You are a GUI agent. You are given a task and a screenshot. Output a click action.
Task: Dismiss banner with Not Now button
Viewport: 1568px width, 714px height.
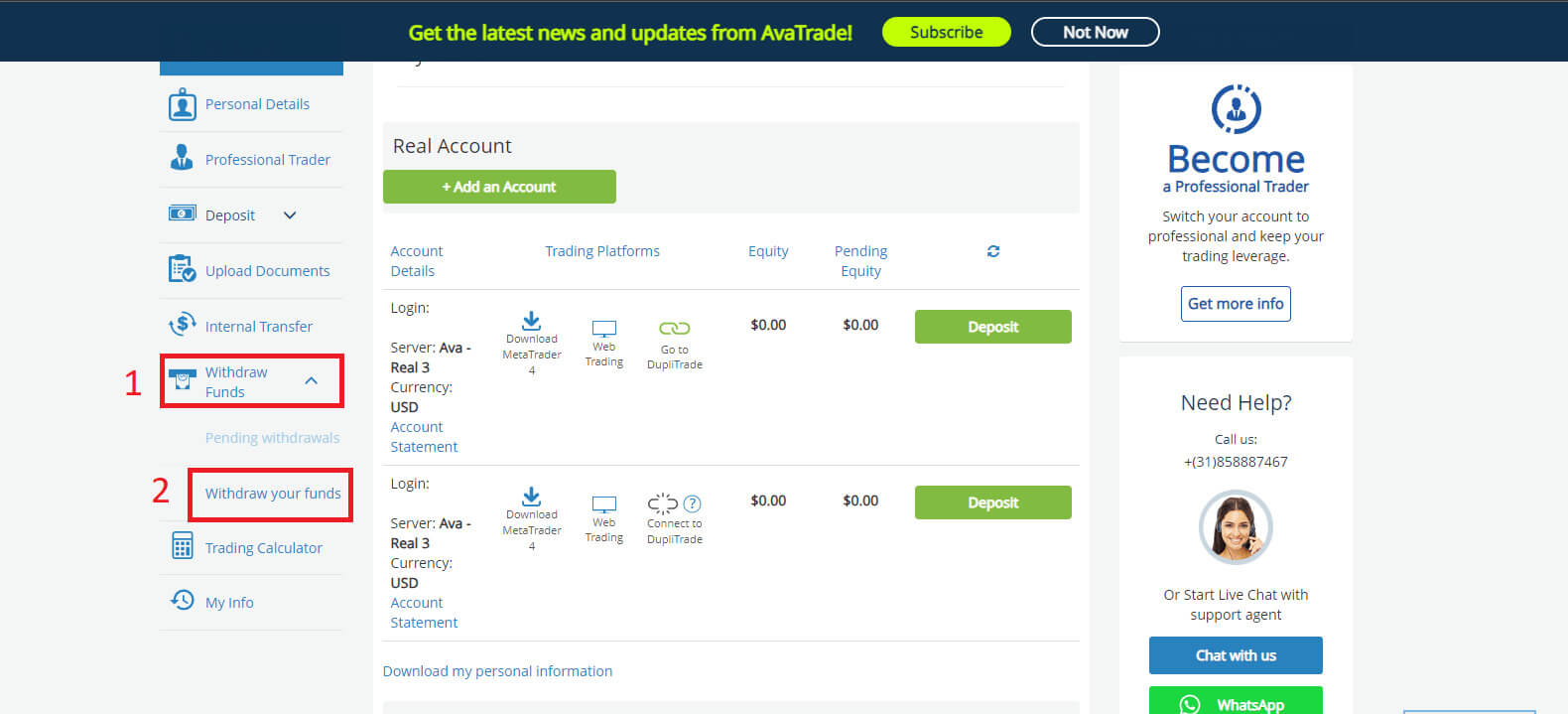pos(1095,32)
